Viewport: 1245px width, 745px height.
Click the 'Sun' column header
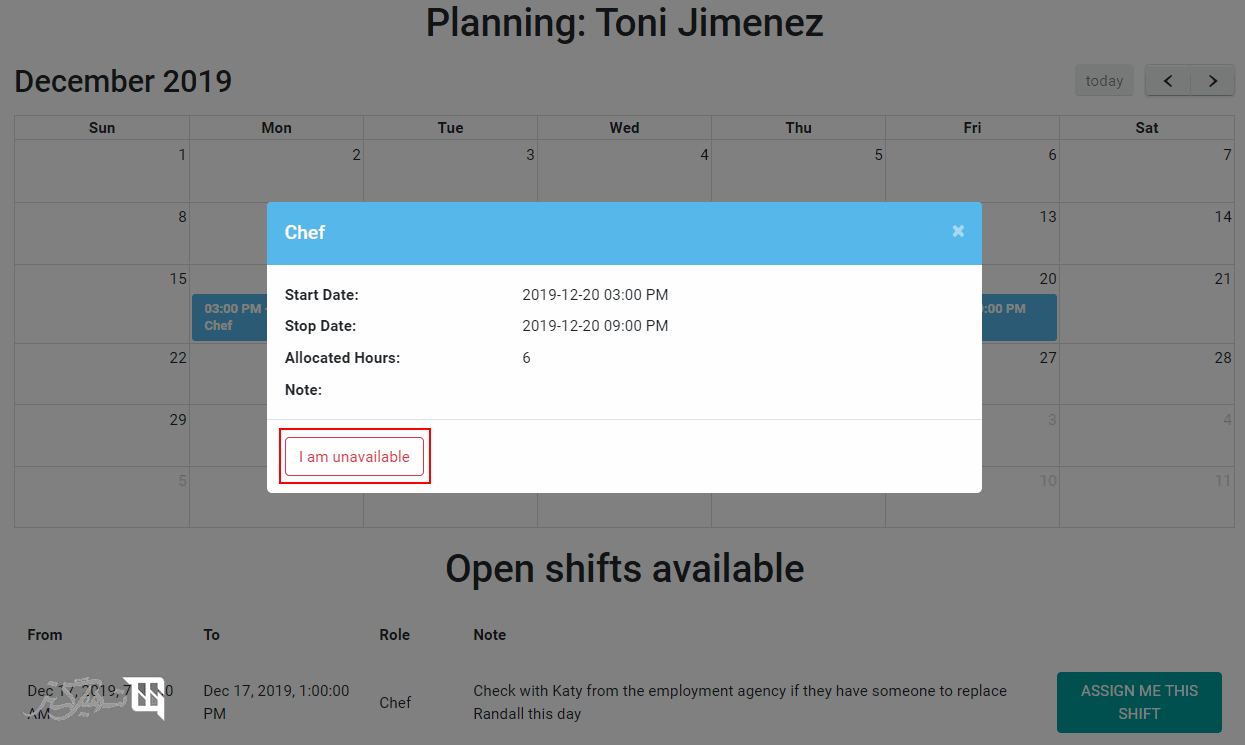(102, 128)
